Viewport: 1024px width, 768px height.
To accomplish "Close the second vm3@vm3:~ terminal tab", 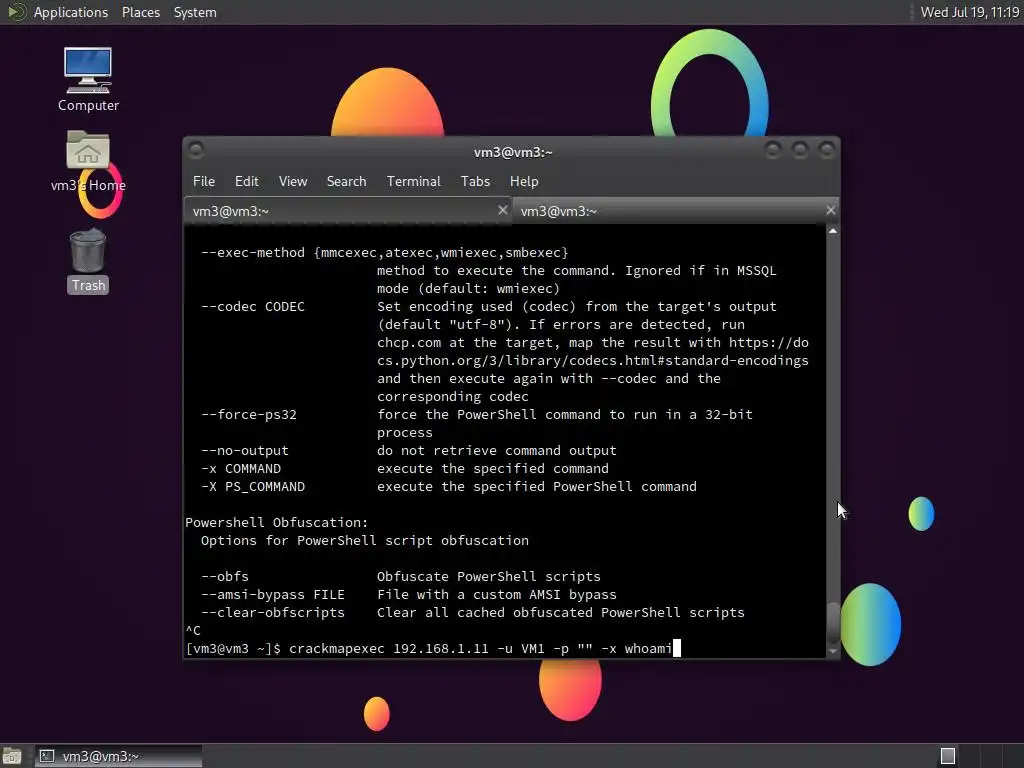I will (x=831, y=210).
